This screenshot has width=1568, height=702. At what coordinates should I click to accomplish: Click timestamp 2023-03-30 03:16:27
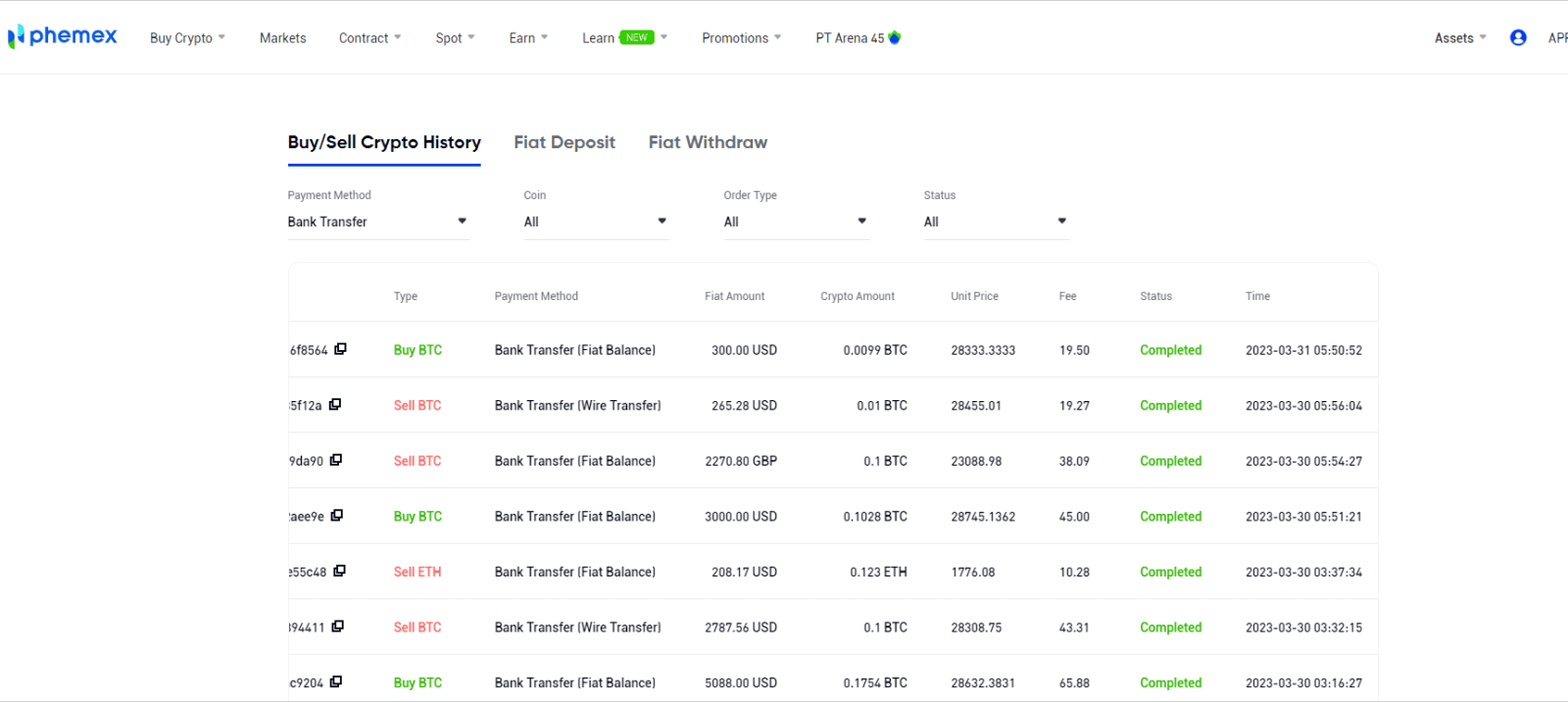[x=1303, y=682]
